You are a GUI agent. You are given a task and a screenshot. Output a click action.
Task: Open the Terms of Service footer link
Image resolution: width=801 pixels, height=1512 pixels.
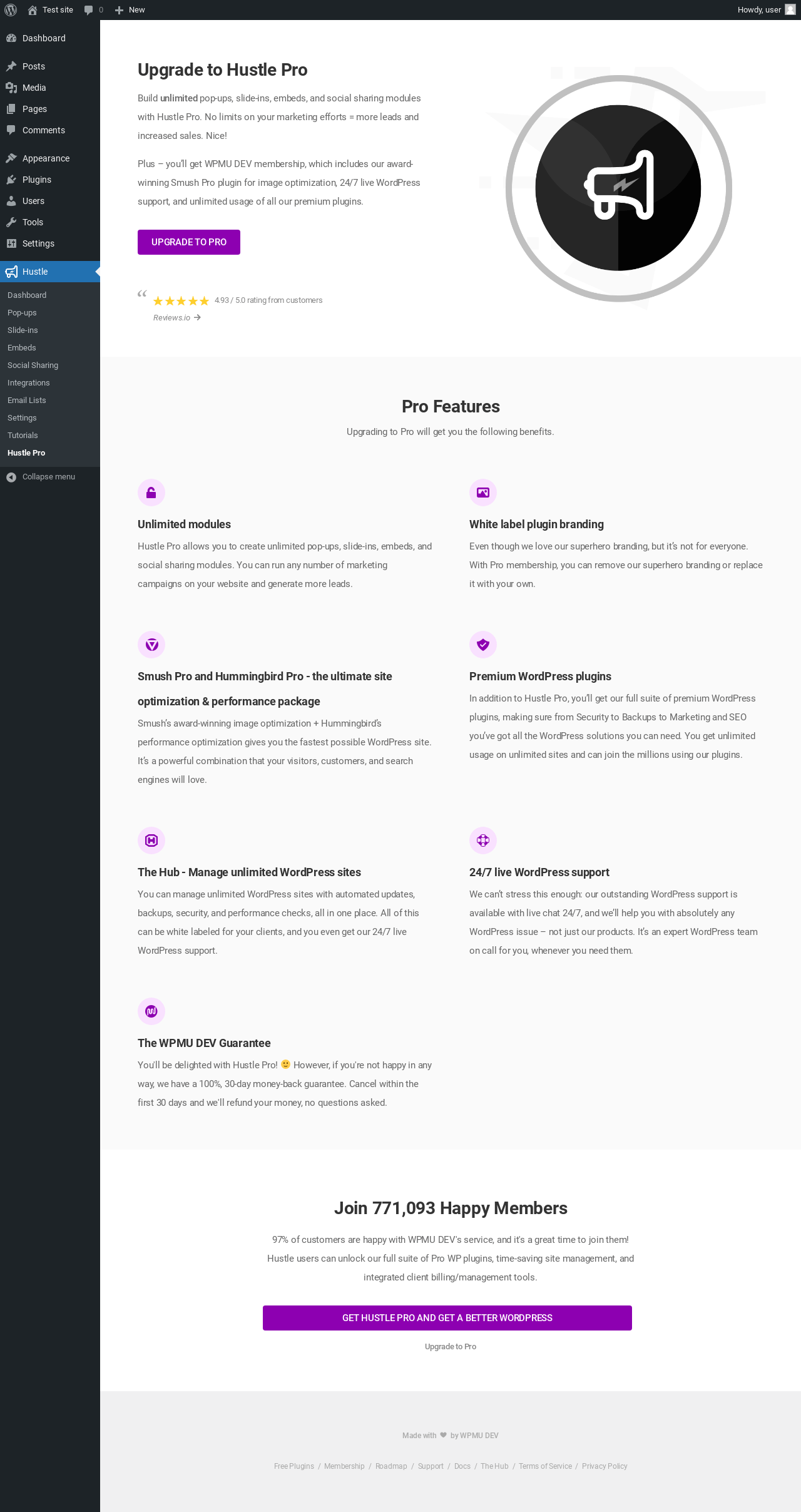pyautogui.click(x=545, y=1466)
